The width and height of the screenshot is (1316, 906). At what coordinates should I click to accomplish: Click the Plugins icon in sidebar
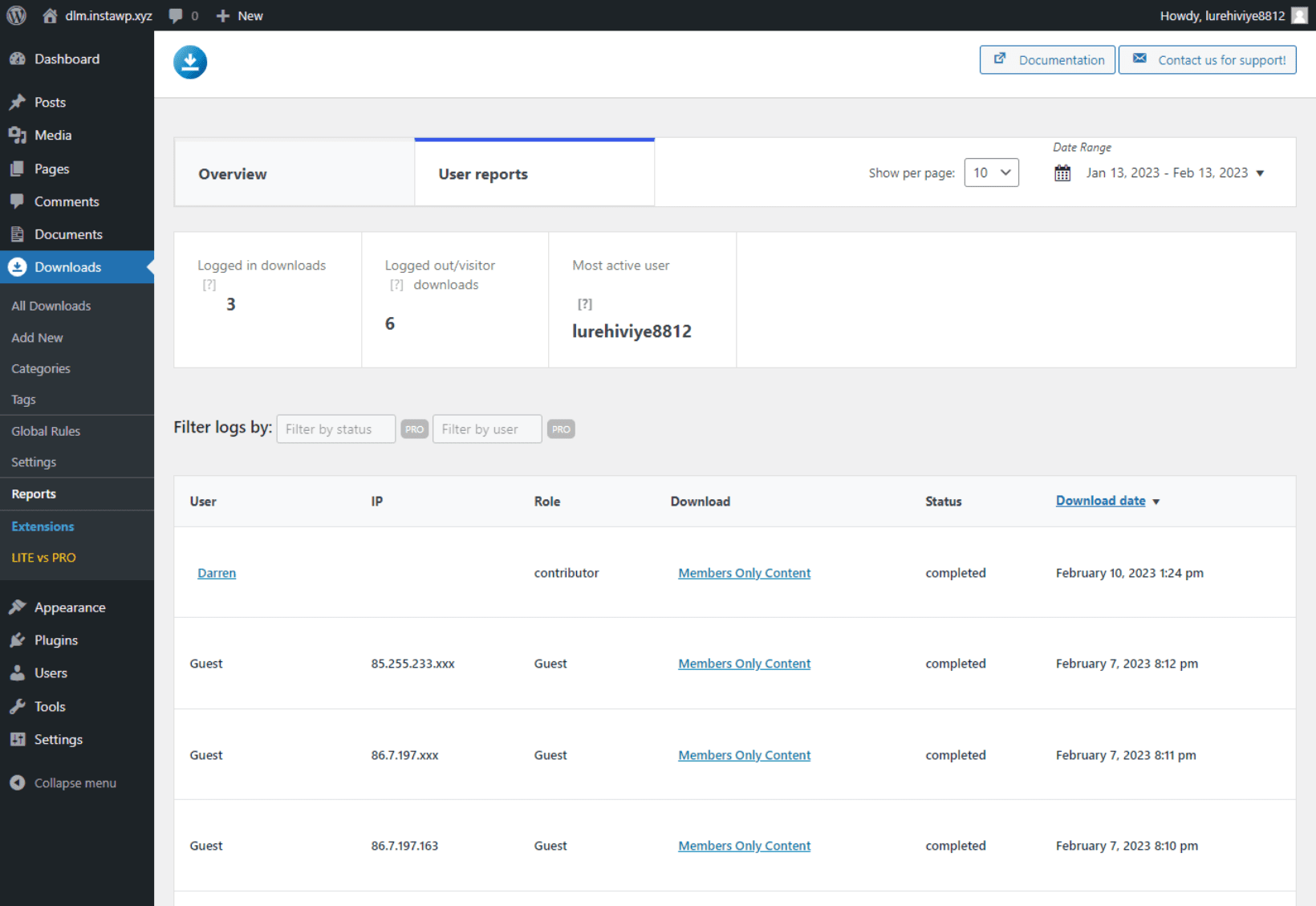18,640
